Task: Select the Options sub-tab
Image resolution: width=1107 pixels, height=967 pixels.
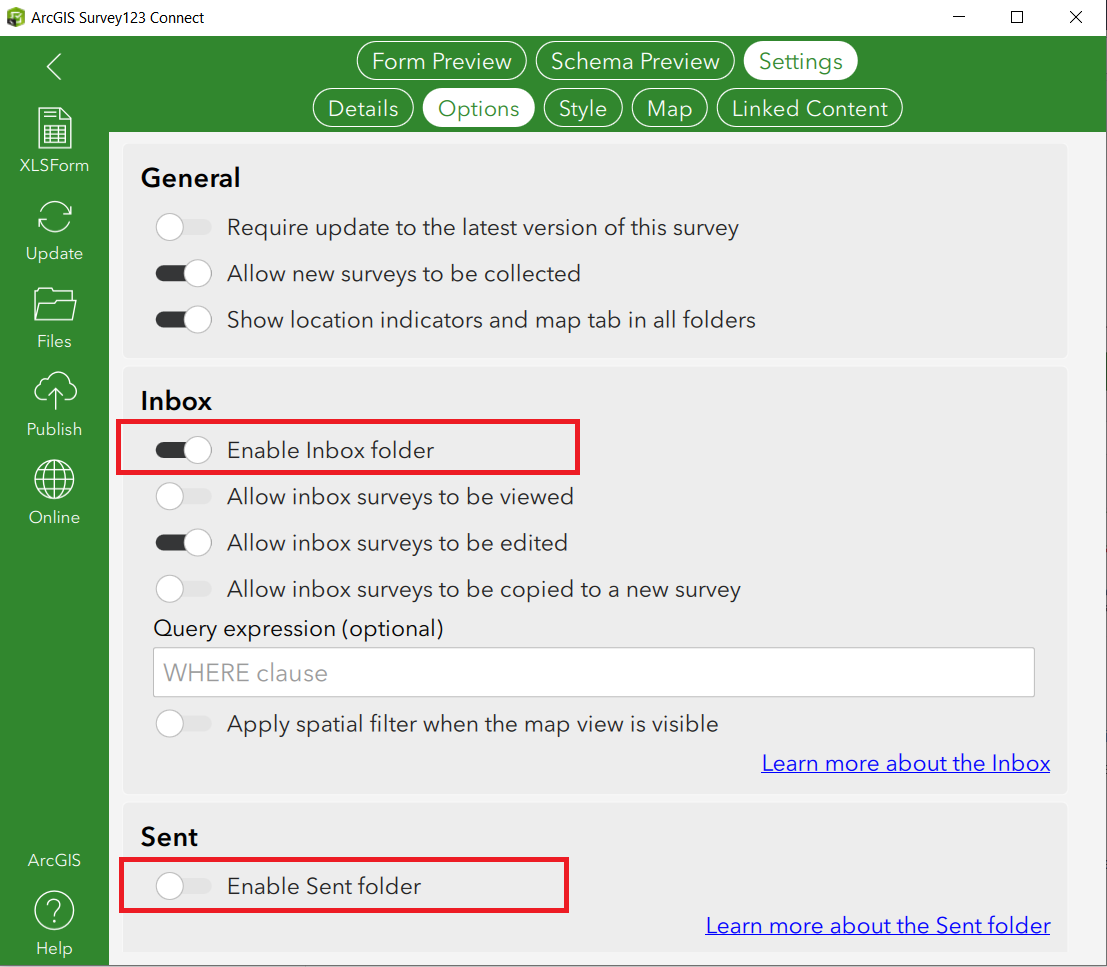Action: coord(479,108)
